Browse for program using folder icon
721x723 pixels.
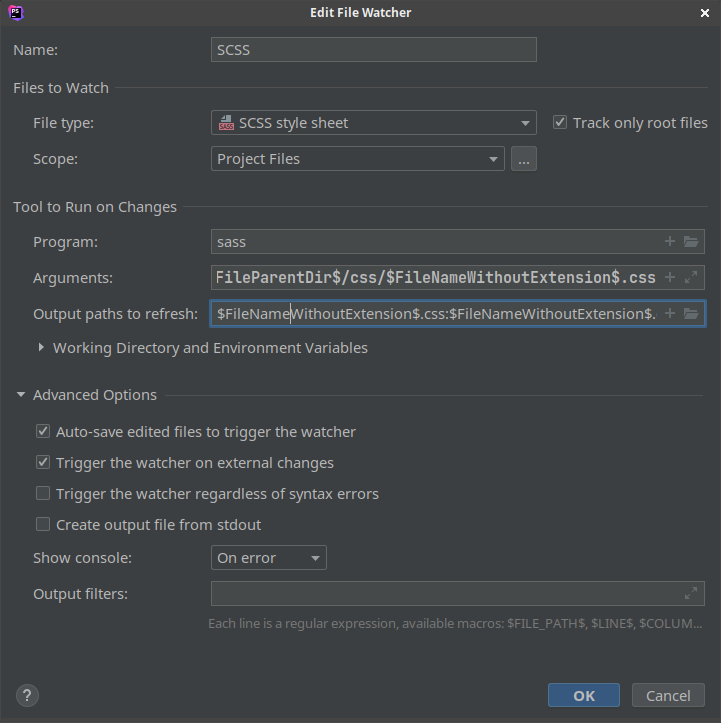pos(691,241)
